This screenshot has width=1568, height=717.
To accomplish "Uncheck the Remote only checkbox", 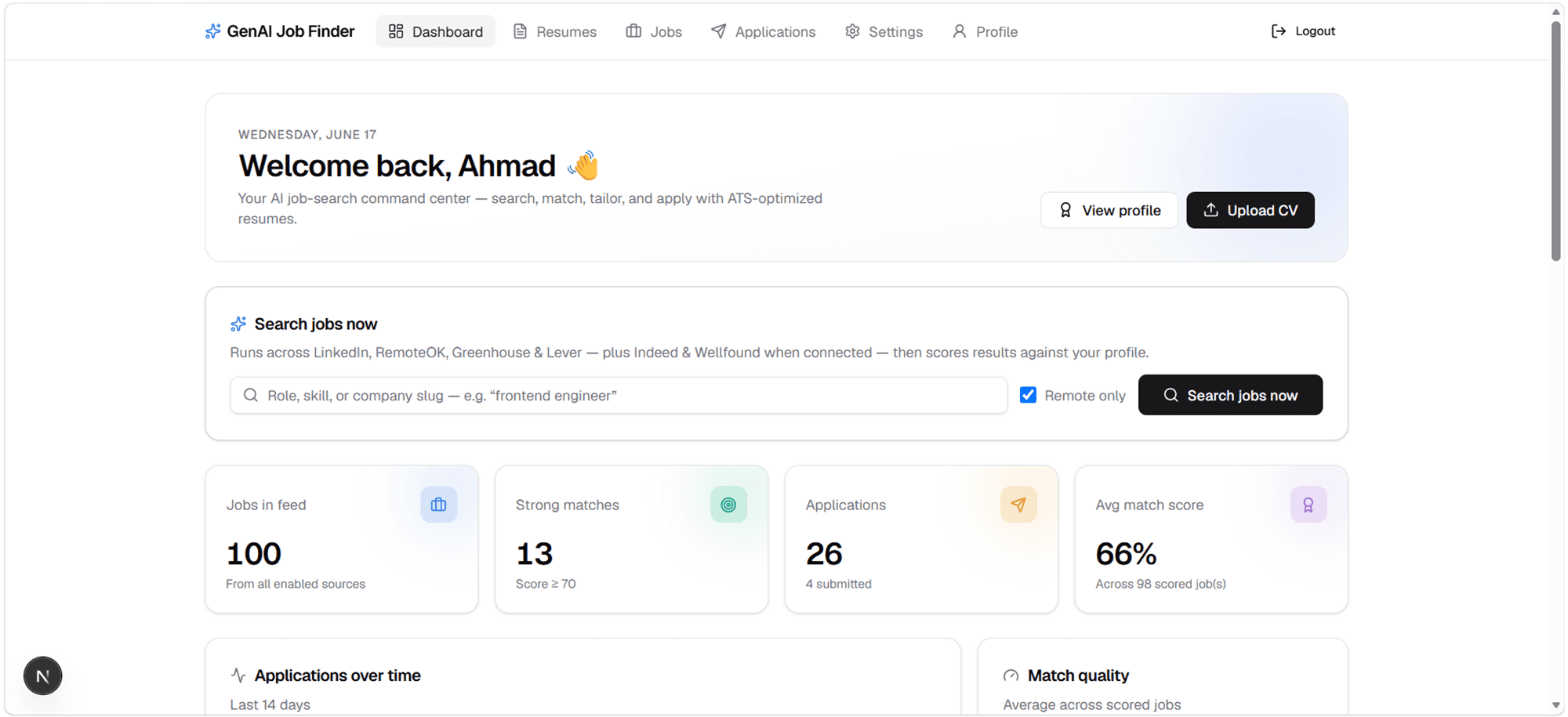I will pyautogui.click(x=1028, y=395).
